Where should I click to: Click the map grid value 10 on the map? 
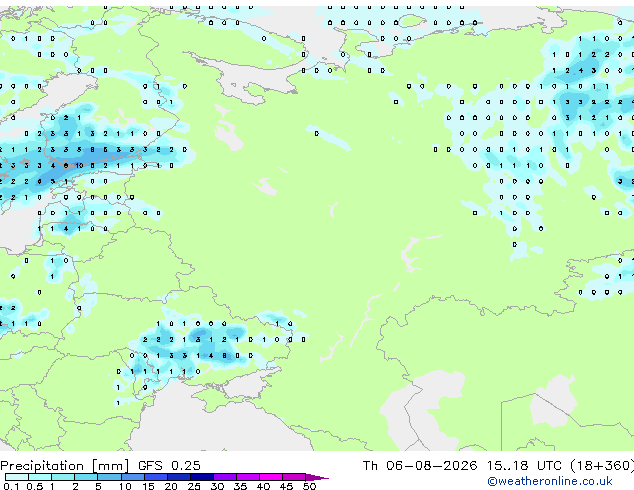point(79,165)
